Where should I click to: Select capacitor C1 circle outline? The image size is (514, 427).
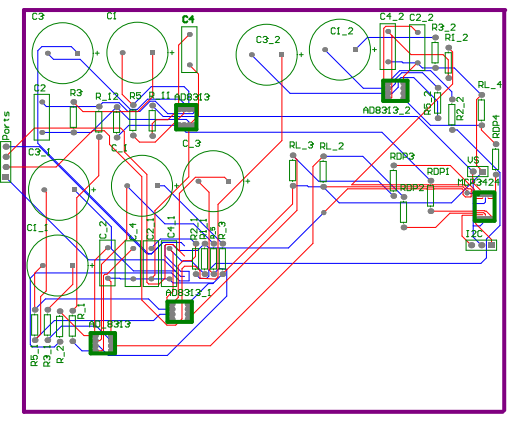[137, 53]
